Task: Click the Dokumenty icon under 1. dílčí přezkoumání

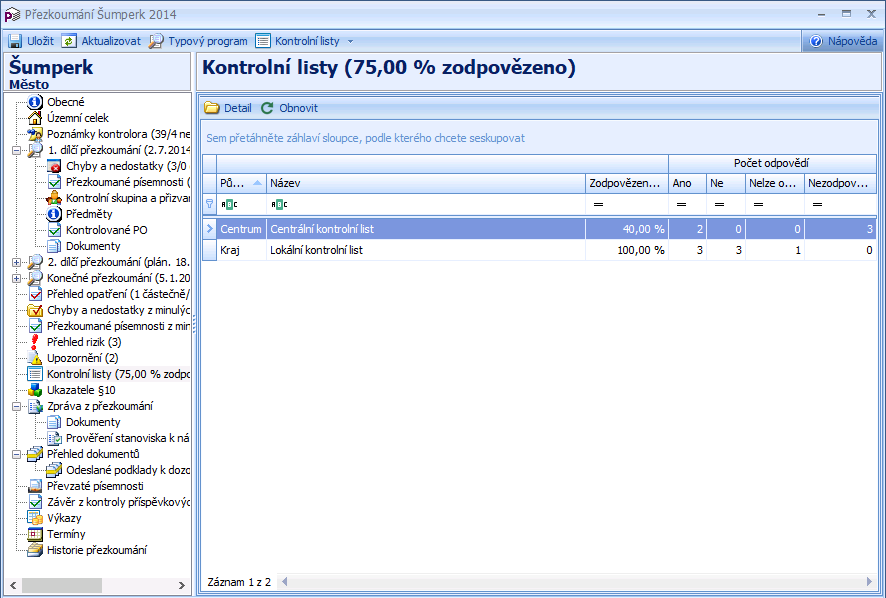Action: click(x=54, y=246)
